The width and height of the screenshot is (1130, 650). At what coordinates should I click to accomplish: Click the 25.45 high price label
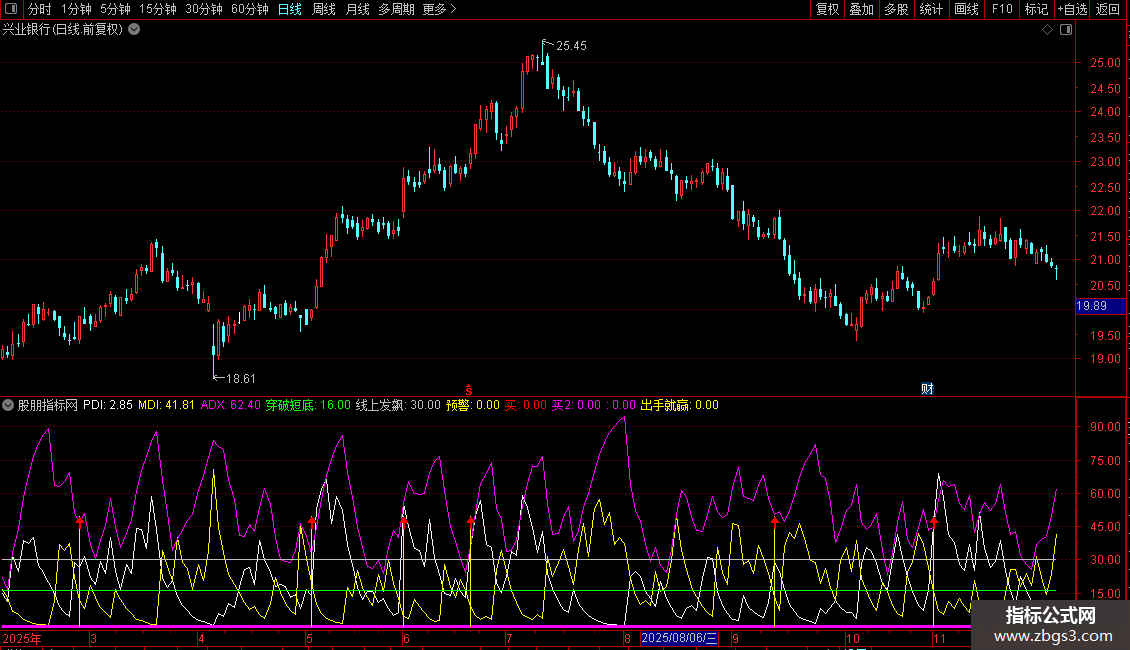tap(571, 46)
